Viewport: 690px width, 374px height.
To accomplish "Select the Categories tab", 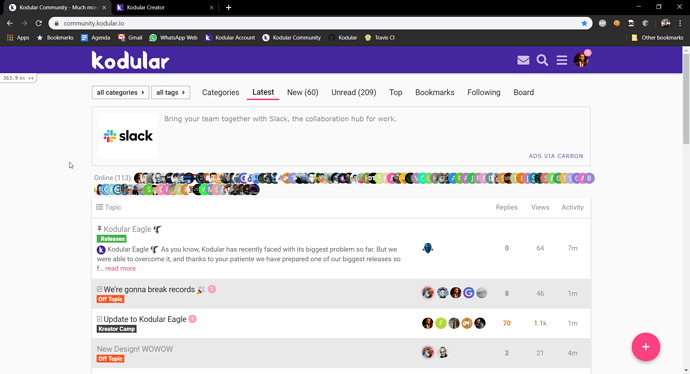I will click(x=220, y=92).
